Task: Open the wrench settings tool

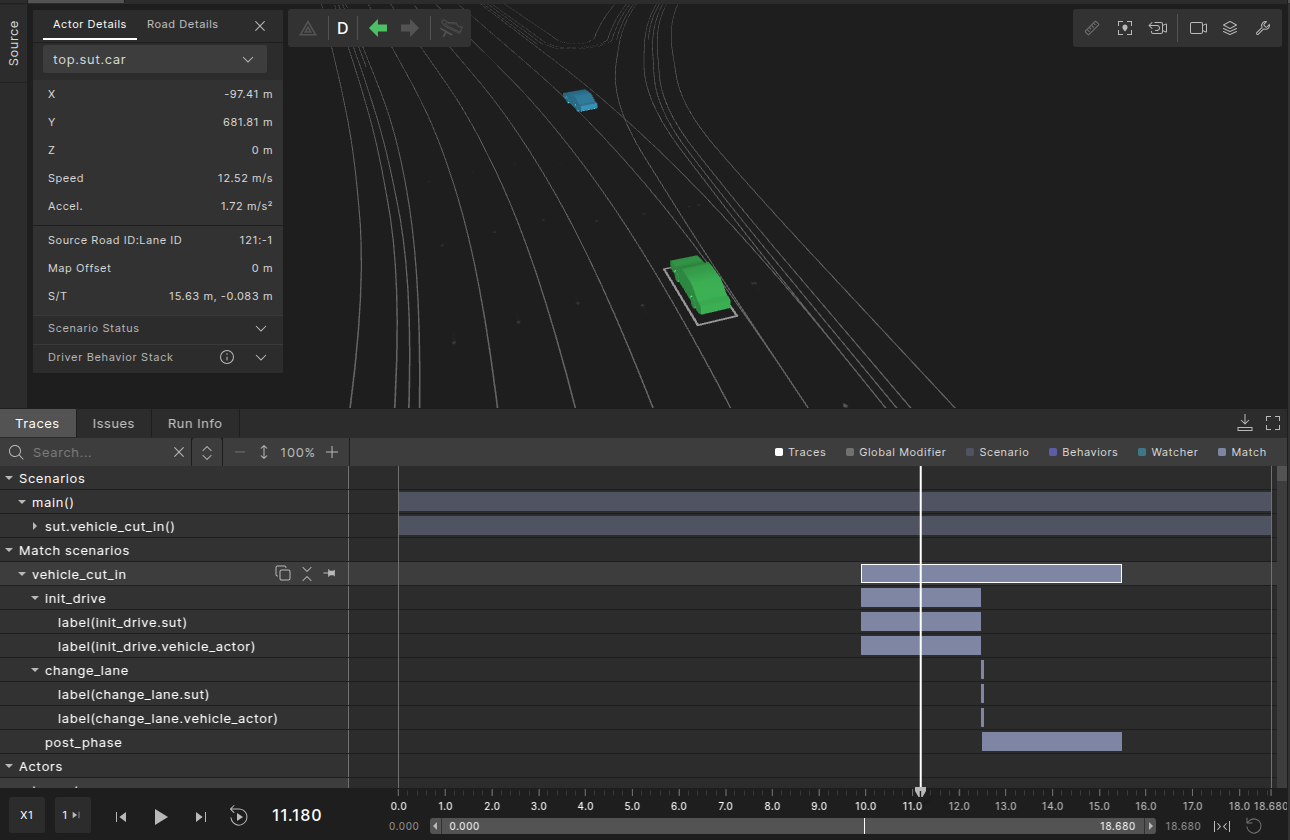Action: click(1262, 28)
